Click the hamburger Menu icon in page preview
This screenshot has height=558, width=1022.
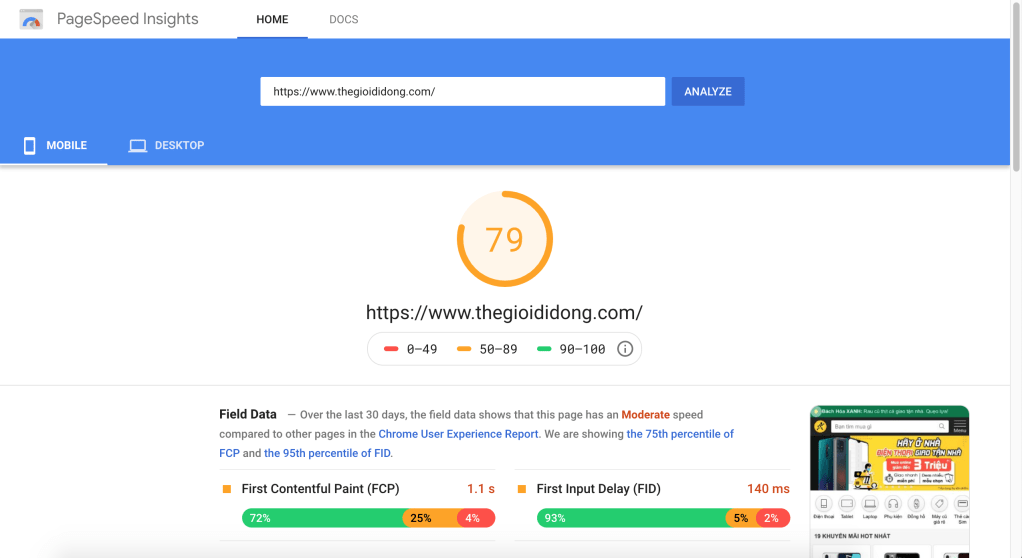click(959, 427)
